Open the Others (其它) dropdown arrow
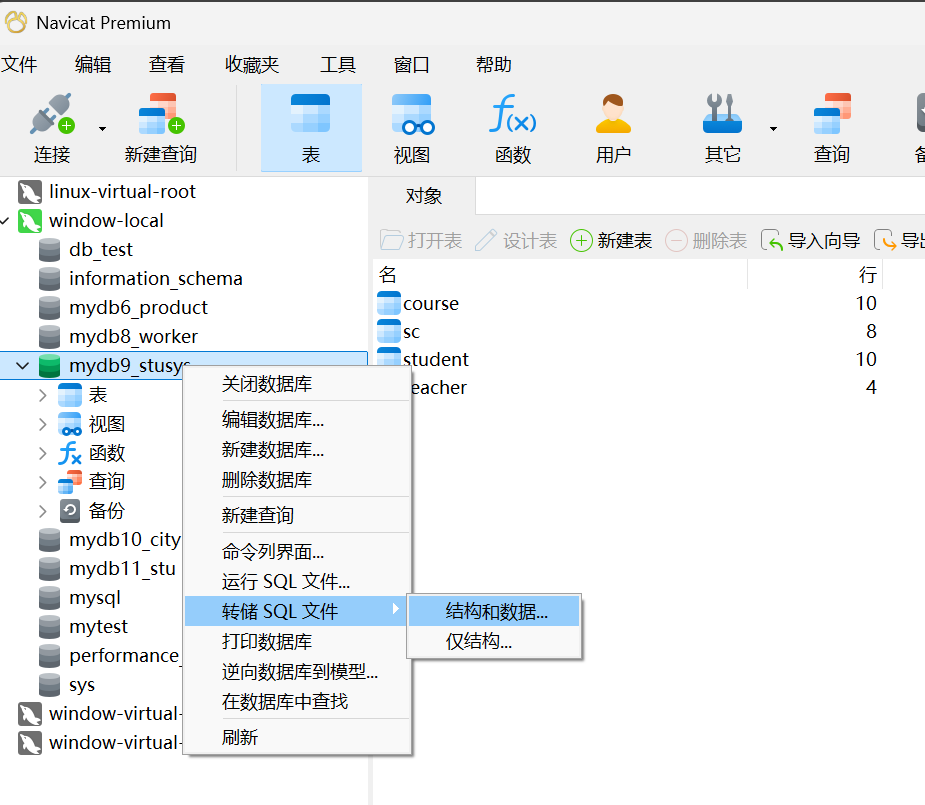The image size is (925, 805). (x=773, y=129)
